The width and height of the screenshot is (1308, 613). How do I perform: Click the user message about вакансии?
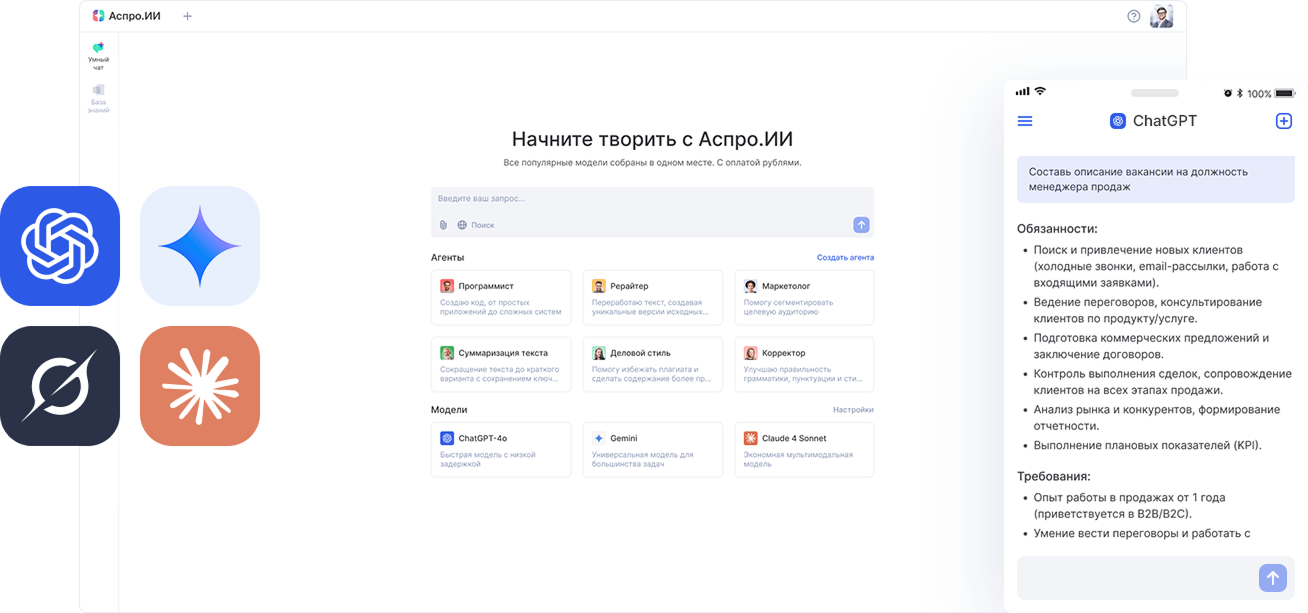click(1156, 179)
